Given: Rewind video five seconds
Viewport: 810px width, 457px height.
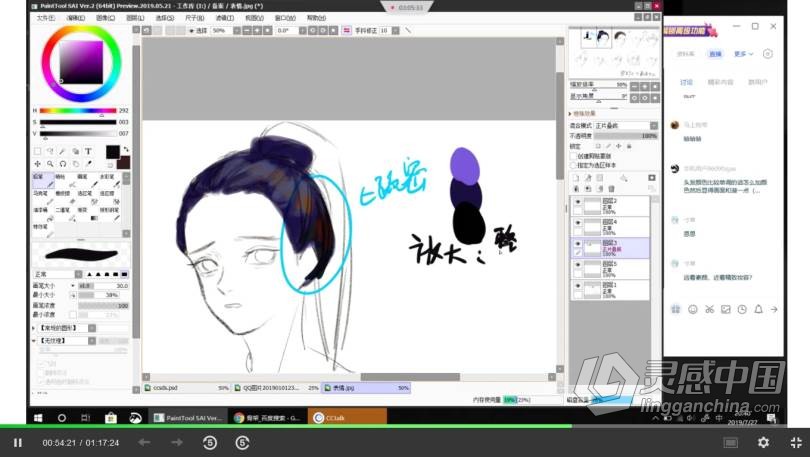Looking at the screenshot, I should [x=210, y=443].
